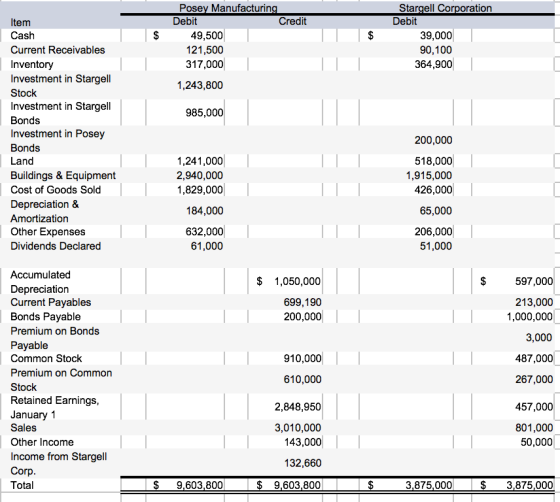
Task: Select Stargell stock premium 267,000
Action: (534, 380)
